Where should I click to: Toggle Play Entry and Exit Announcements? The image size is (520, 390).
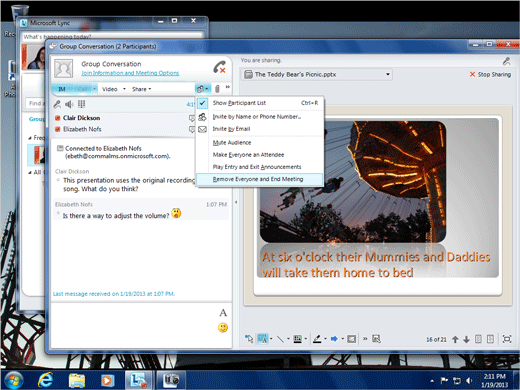(257, 167)
